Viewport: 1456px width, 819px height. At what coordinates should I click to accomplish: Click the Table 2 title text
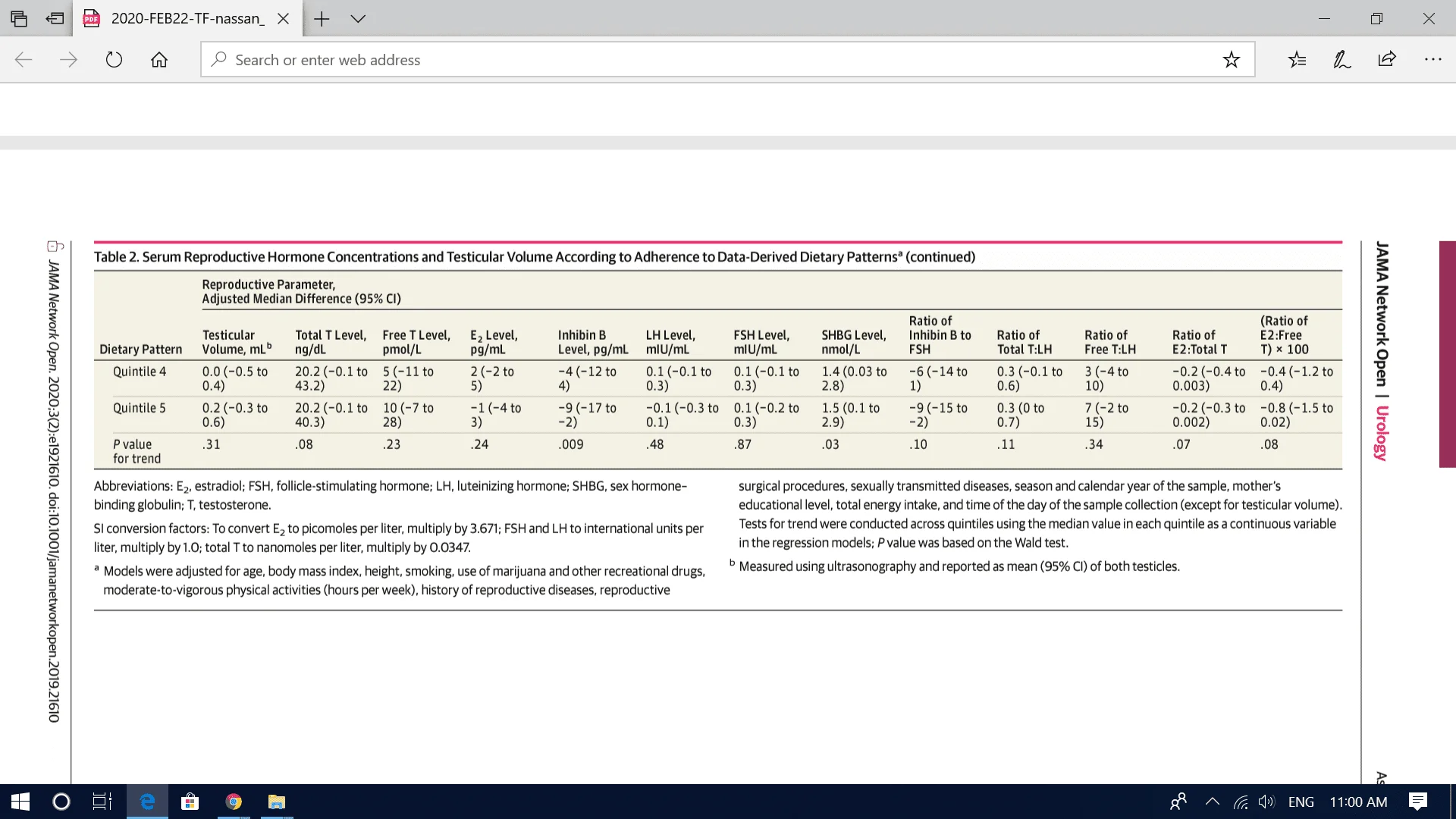click(x=535, y=257)
